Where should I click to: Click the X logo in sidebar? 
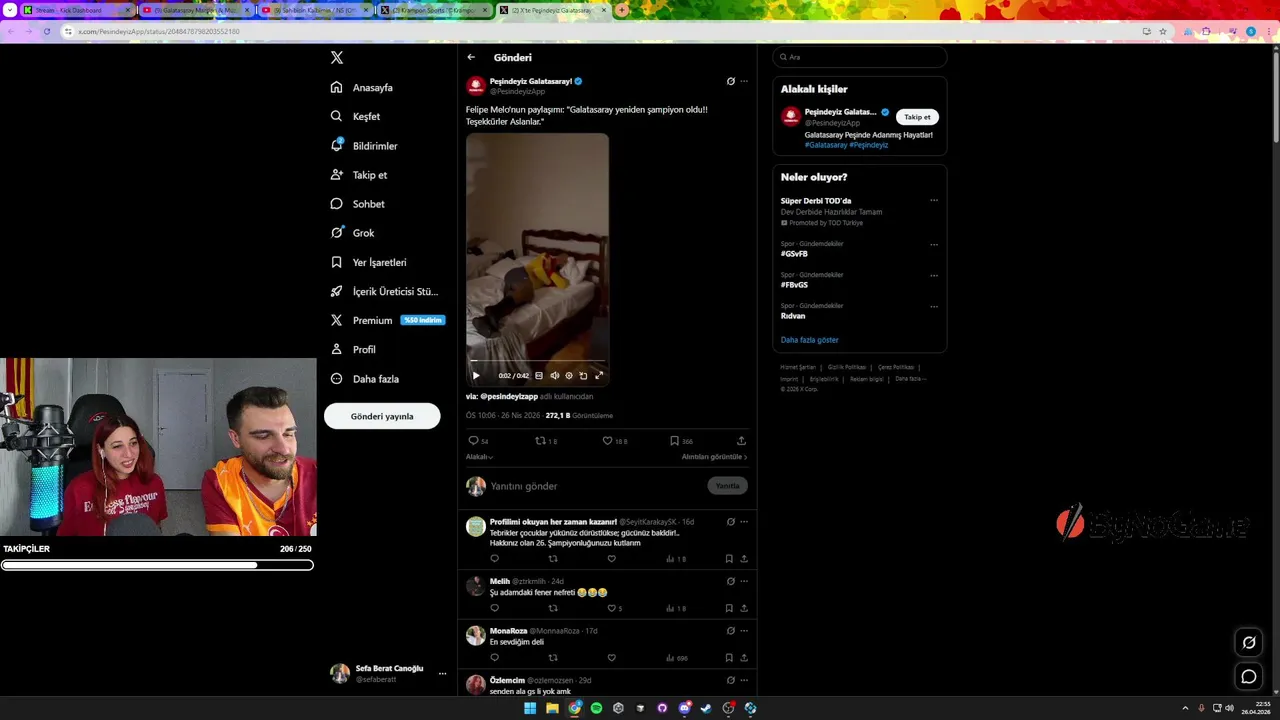pos(337,58)
